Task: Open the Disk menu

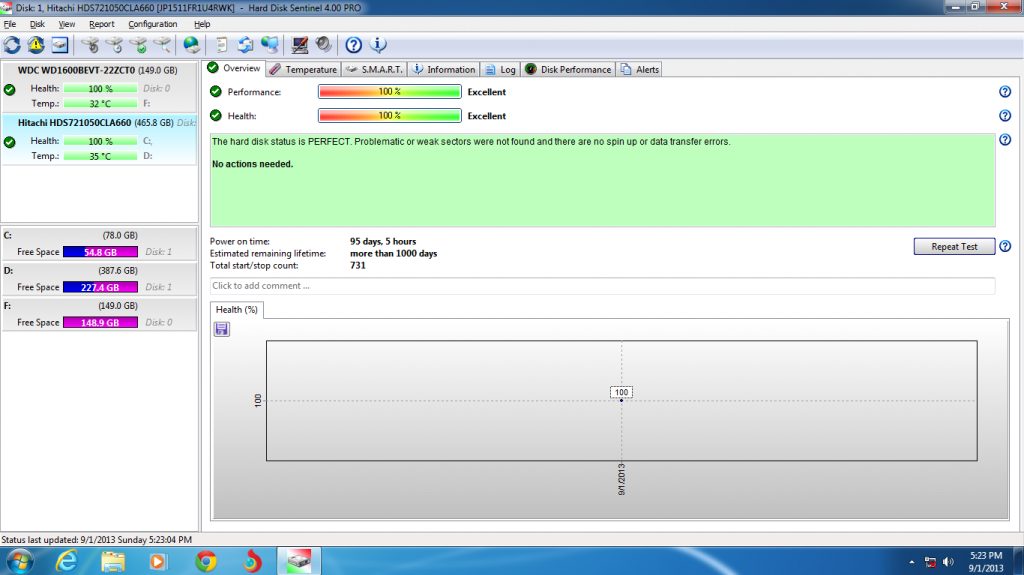Action: tap(37, 24)
